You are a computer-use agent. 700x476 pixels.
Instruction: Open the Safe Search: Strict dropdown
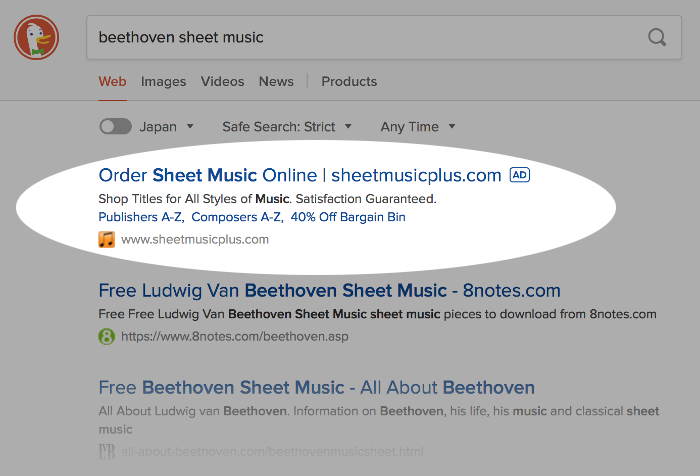(x=287, y=127)
